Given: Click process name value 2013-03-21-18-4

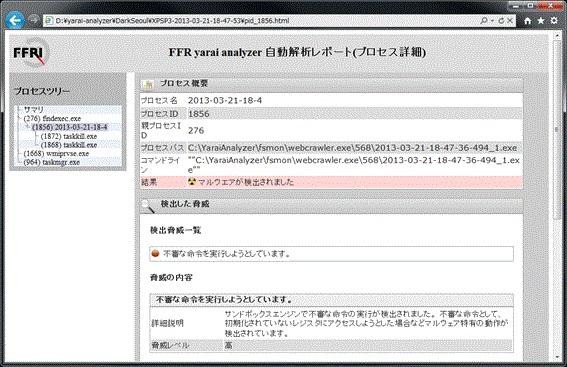Looking at the screenshot, I should coord(225,101).
